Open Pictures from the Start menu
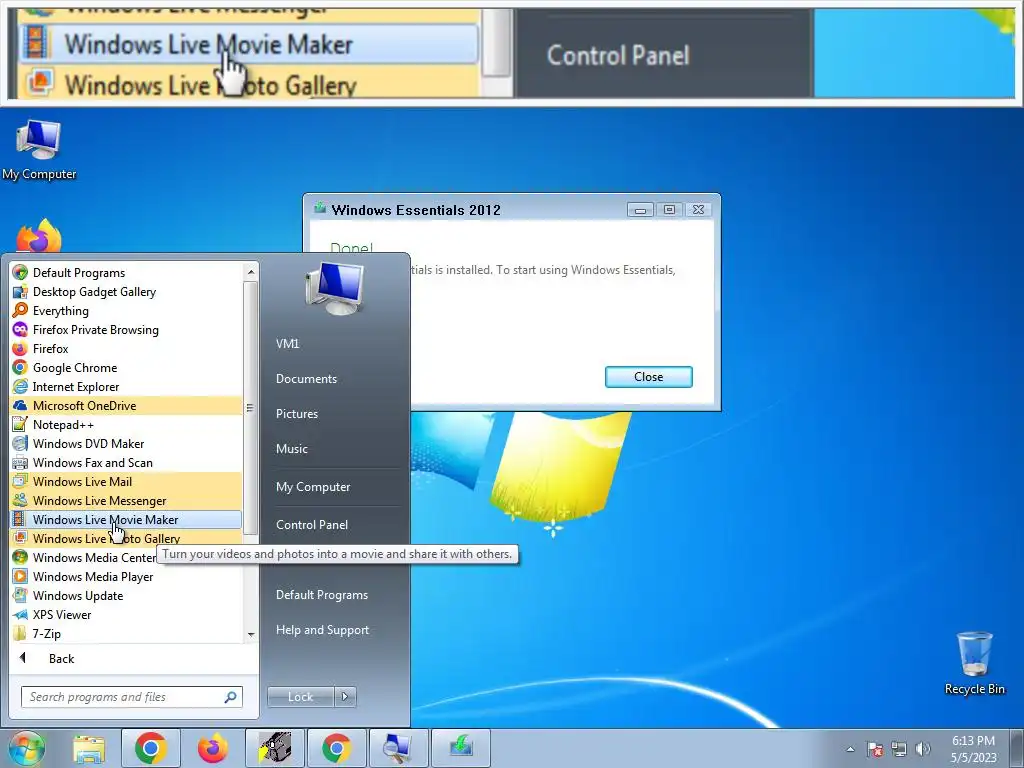 pyautogui.click(x=296, y=414)
